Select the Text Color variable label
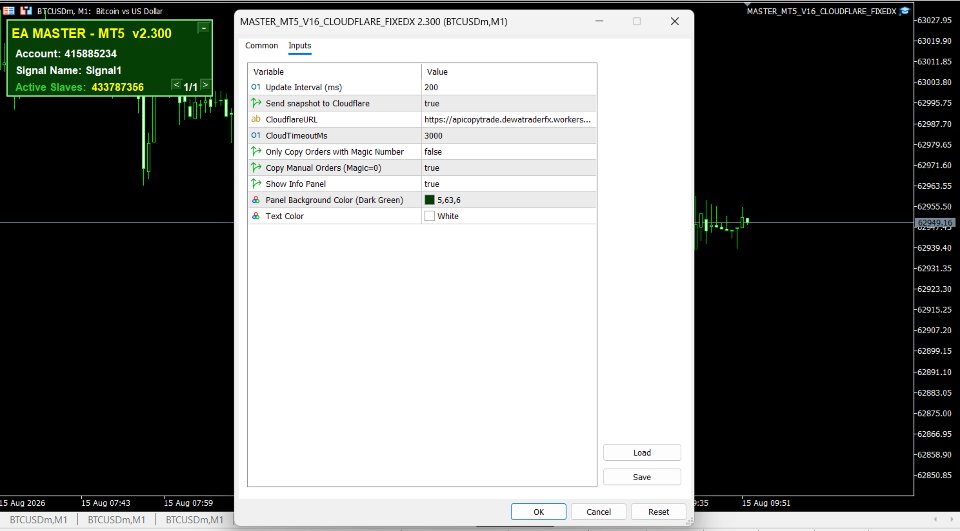Screen dimensions: 960x531 pyautogui.click(x=284, y=216)
